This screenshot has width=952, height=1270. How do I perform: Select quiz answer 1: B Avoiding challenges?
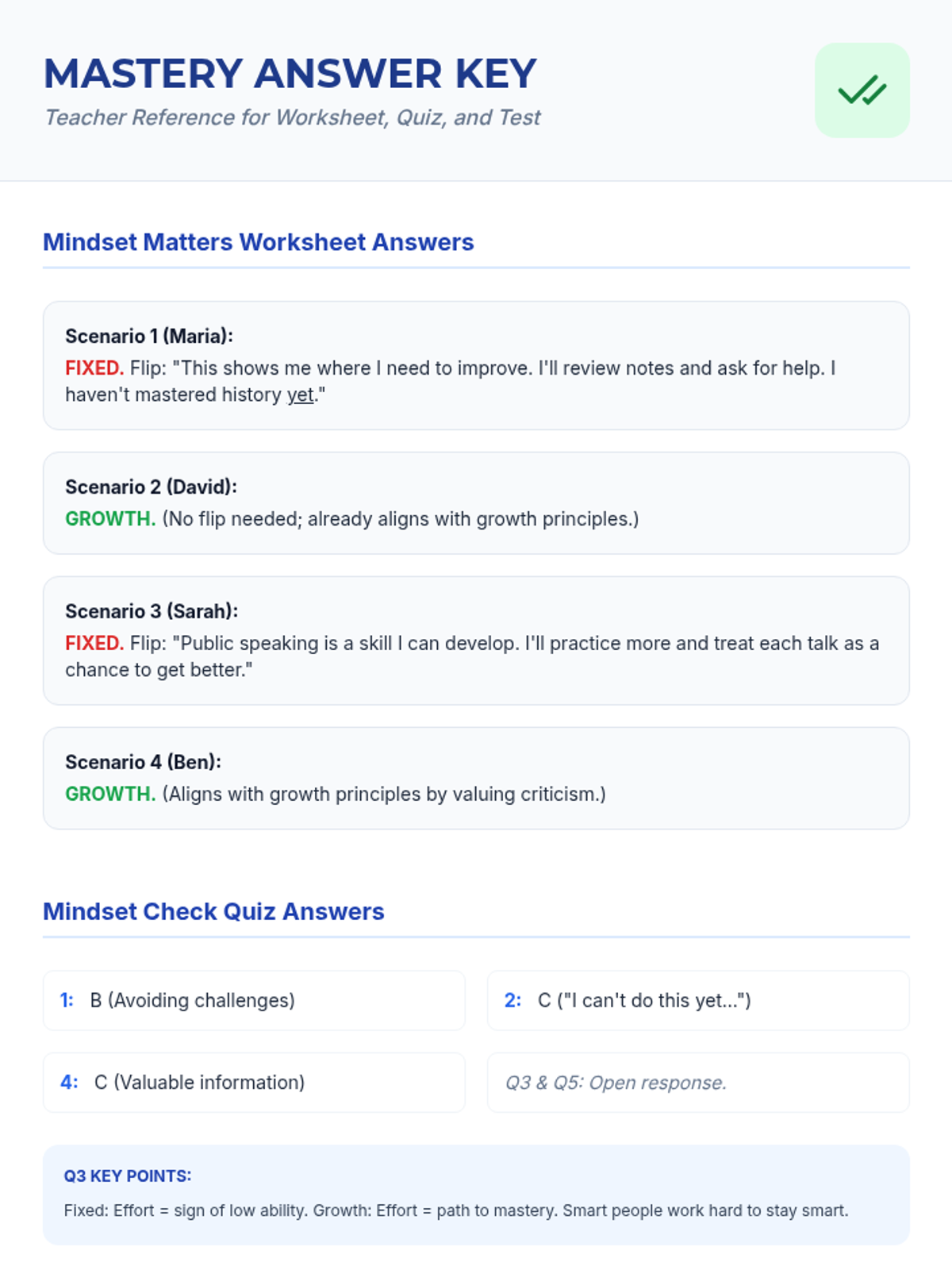[x=254, y=1001]
